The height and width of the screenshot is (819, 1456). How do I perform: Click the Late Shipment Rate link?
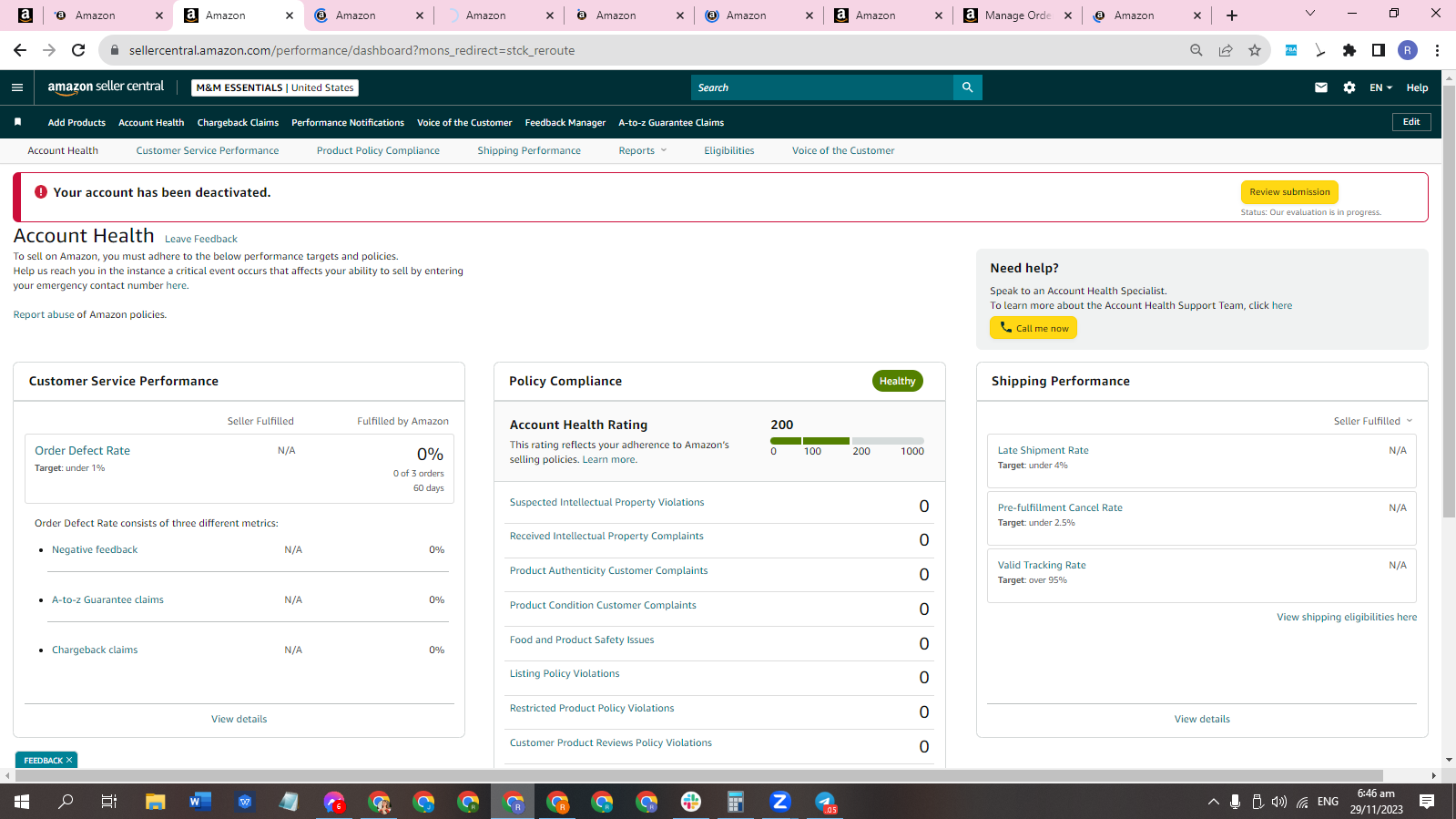click(1043, 450)
